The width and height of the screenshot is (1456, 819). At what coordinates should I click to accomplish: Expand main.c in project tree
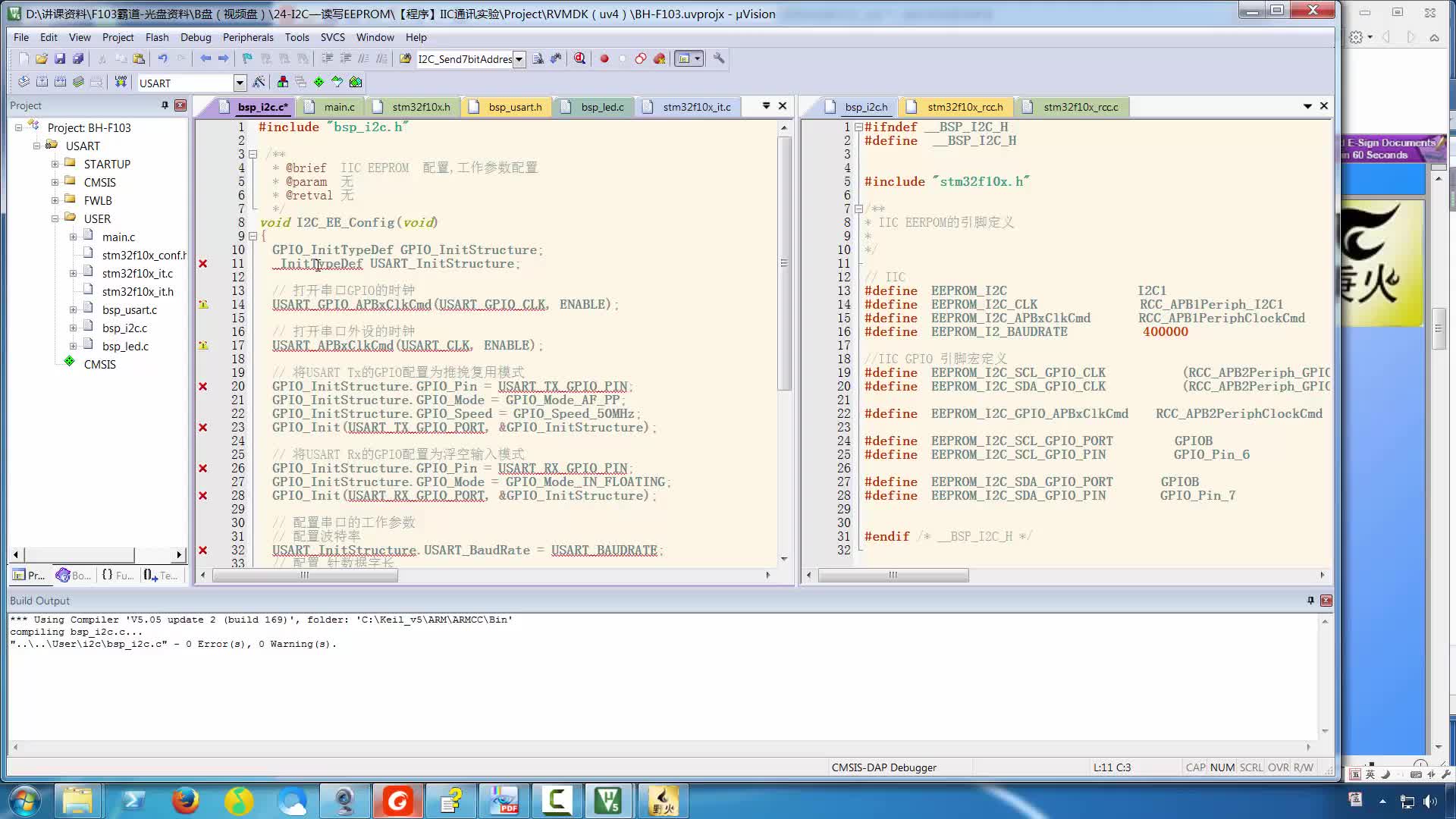pyautogui.click(x=73, y=237)
